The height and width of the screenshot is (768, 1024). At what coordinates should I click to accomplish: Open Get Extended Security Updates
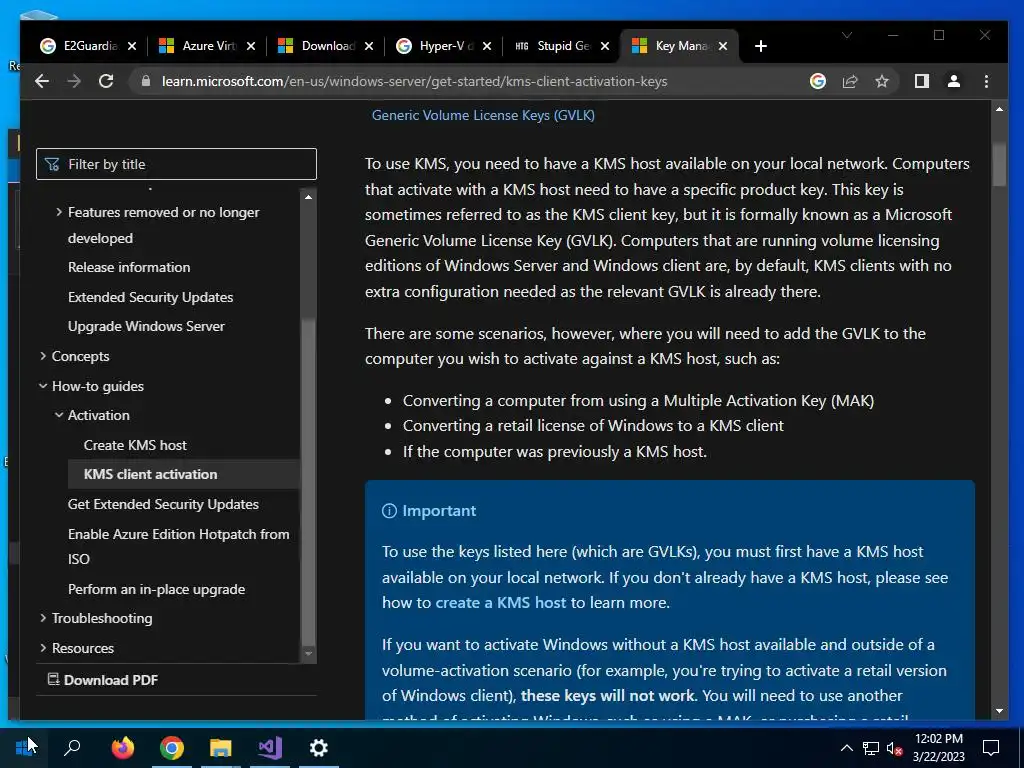tap(163, 504)
